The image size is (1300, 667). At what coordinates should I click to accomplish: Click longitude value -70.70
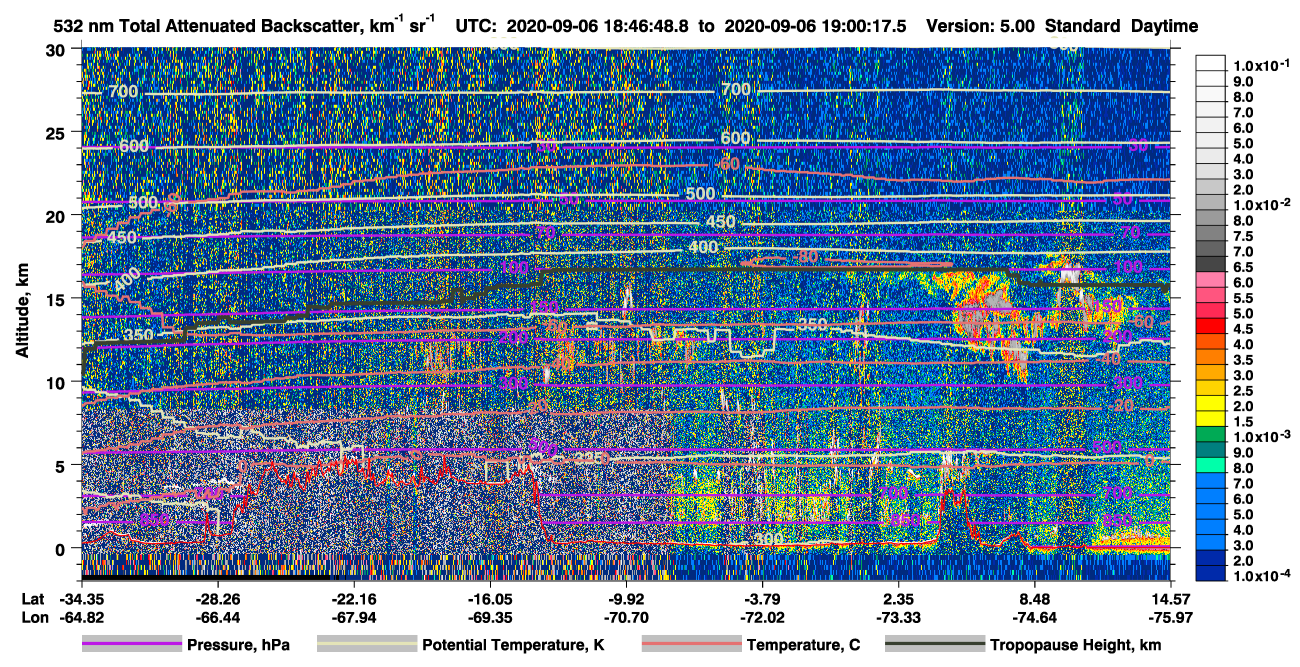click(x=626, y=617)
